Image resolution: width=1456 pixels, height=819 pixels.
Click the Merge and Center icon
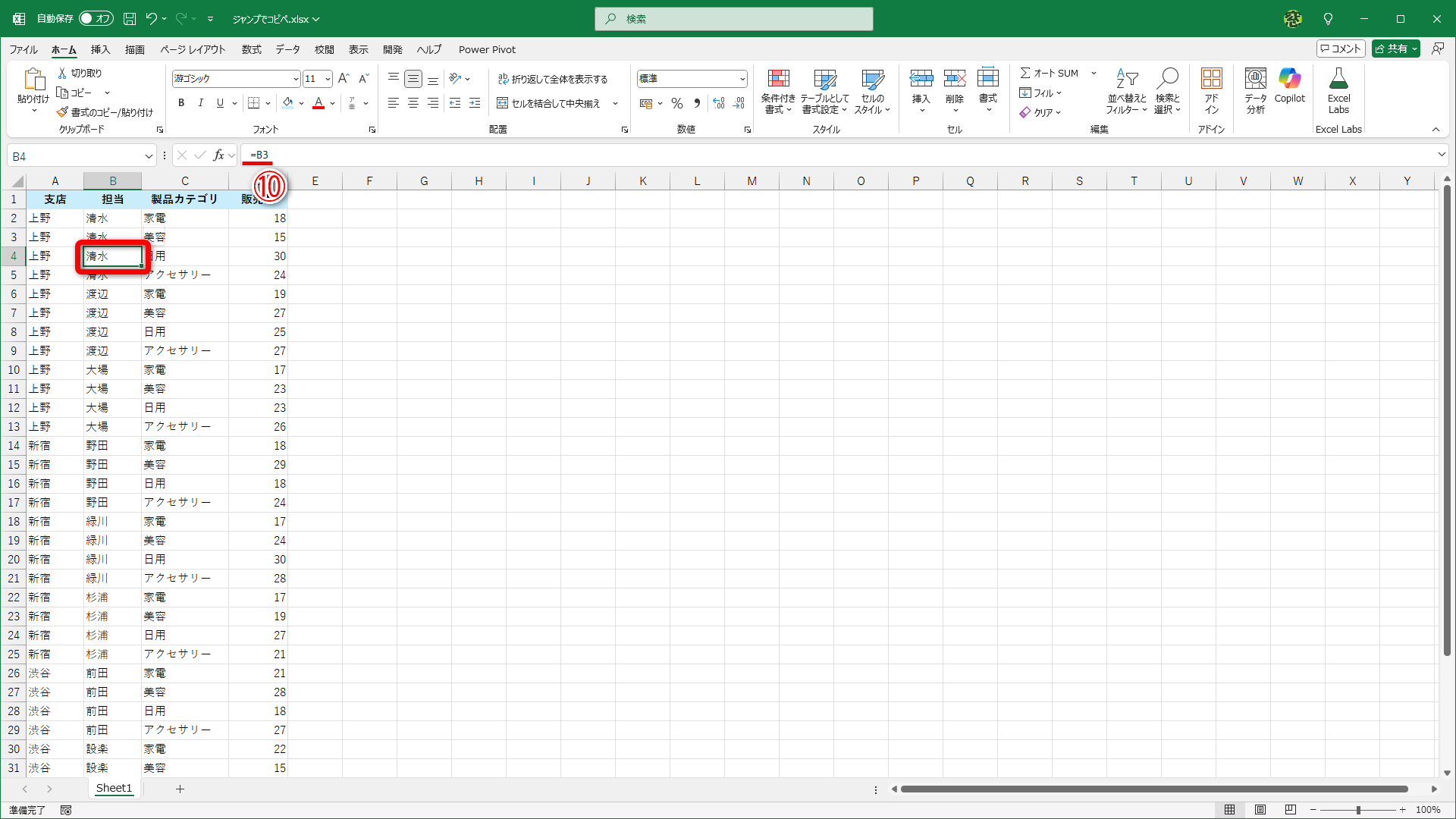(x=502, y=103)
